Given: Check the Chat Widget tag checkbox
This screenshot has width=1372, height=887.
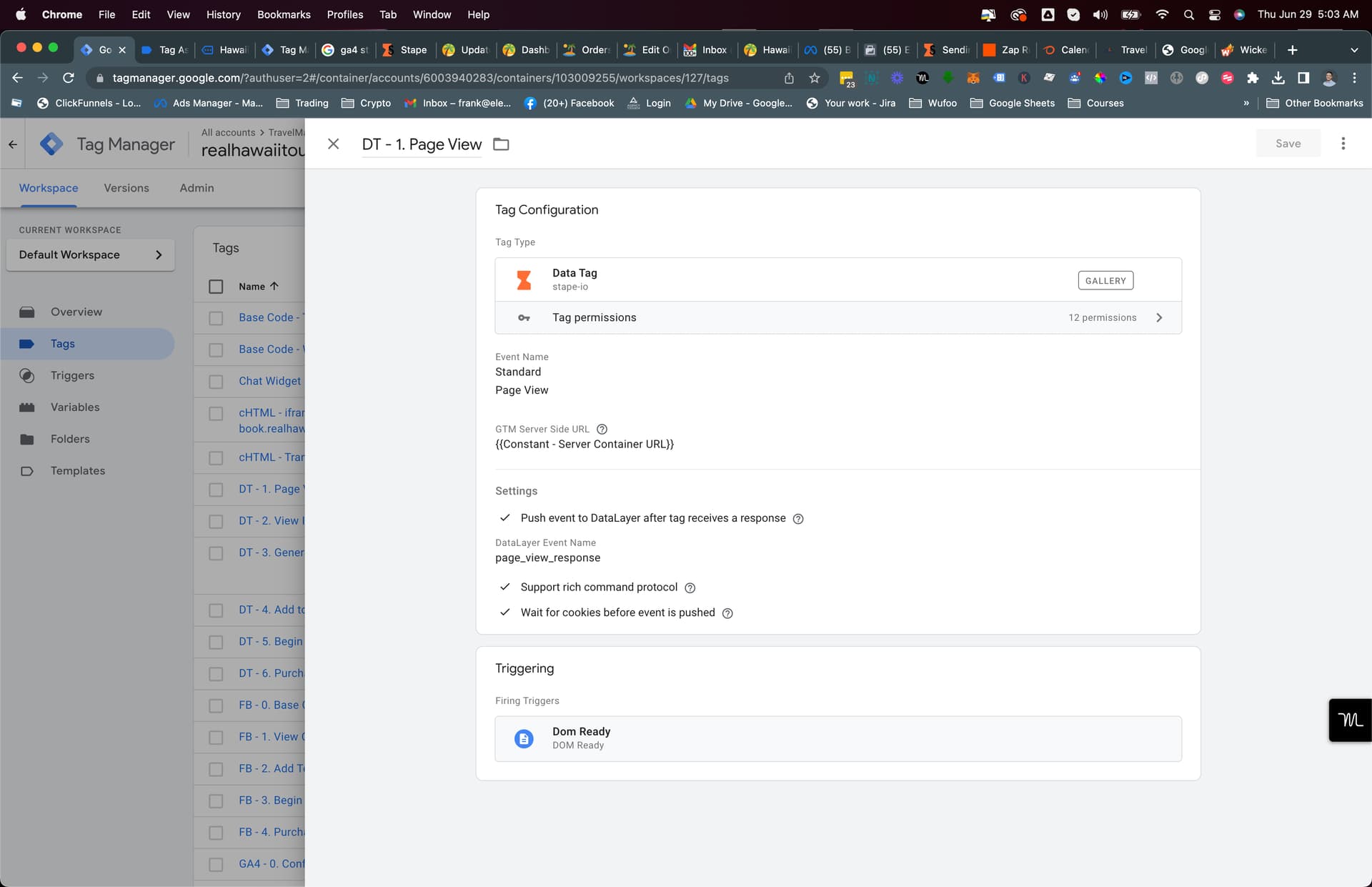Looking at the screenshot, I should pyautogui.click(x=216, y=382).
